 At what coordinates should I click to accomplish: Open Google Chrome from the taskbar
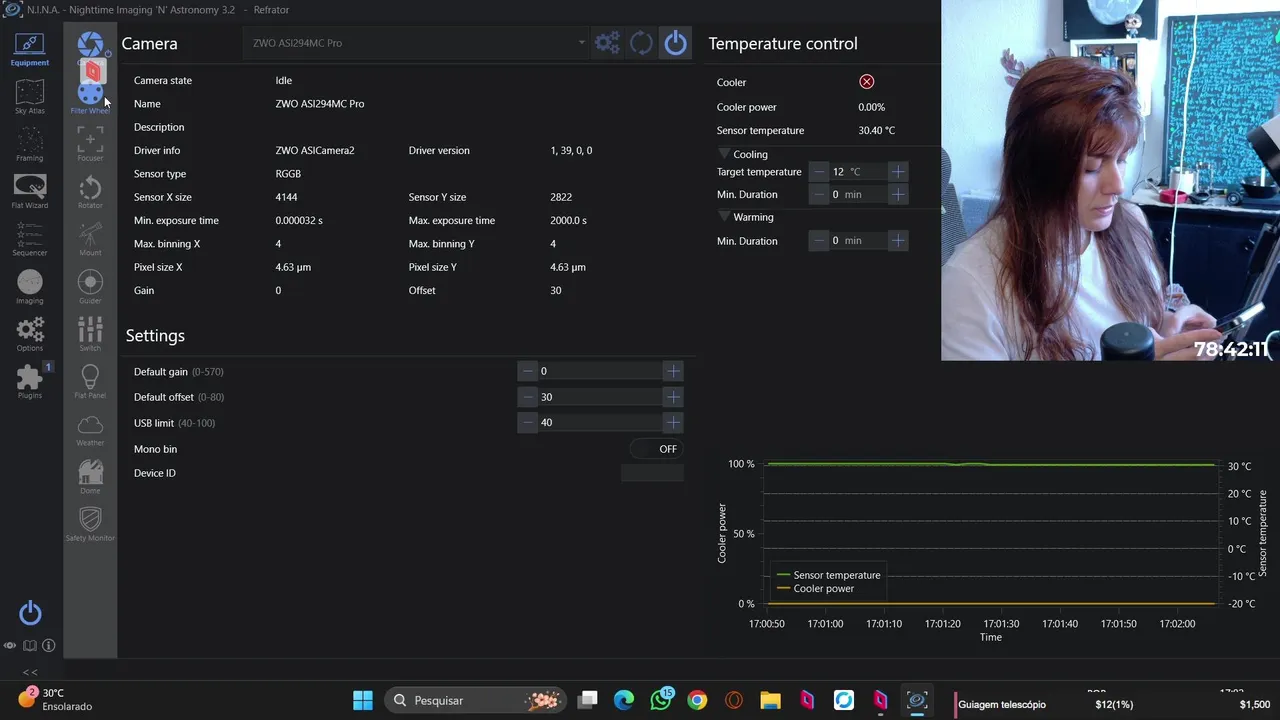click(x=697, y=700)
